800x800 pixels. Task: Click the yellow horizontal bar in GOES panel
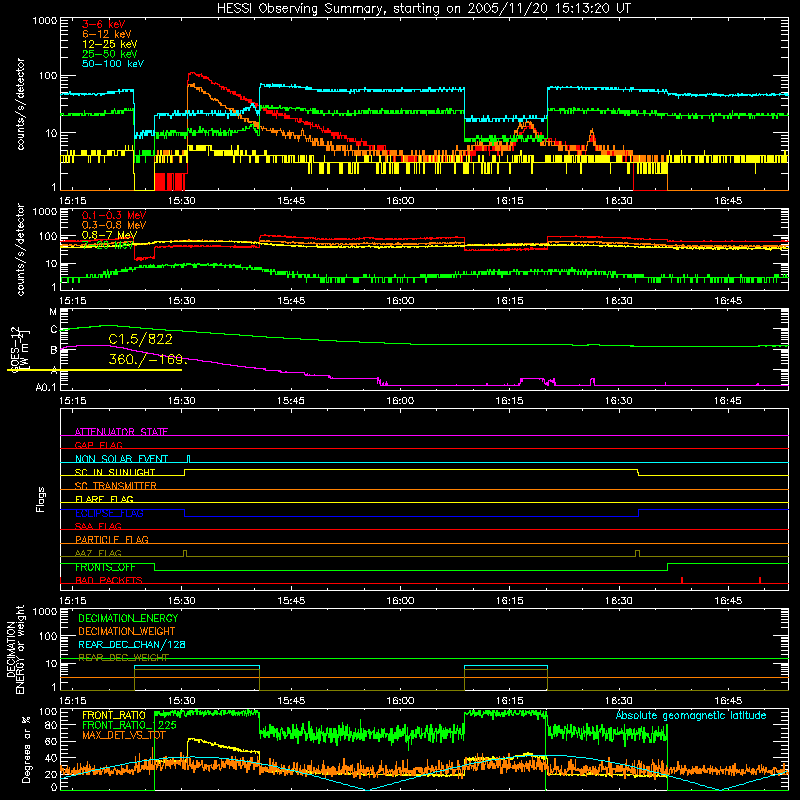click(94, 370)
